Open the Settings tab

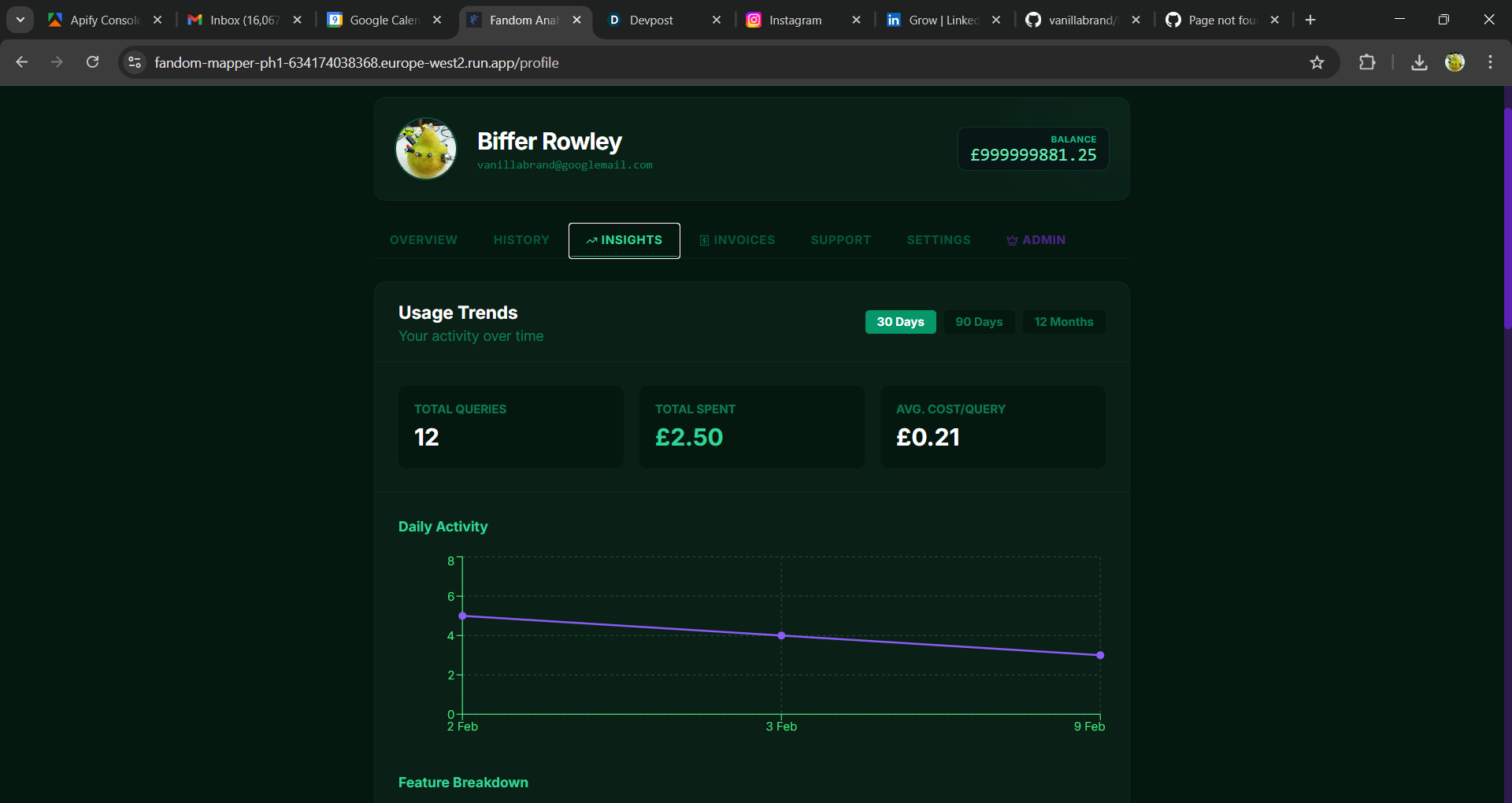click(939, 240)
